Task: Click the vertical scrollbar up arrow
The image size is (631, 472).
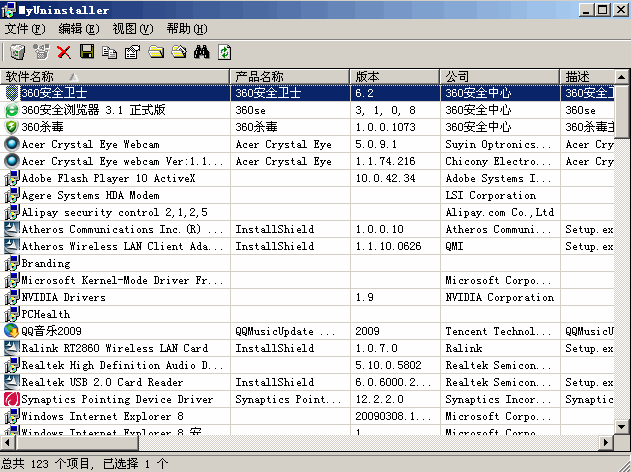Action: [x=621, y=76]
